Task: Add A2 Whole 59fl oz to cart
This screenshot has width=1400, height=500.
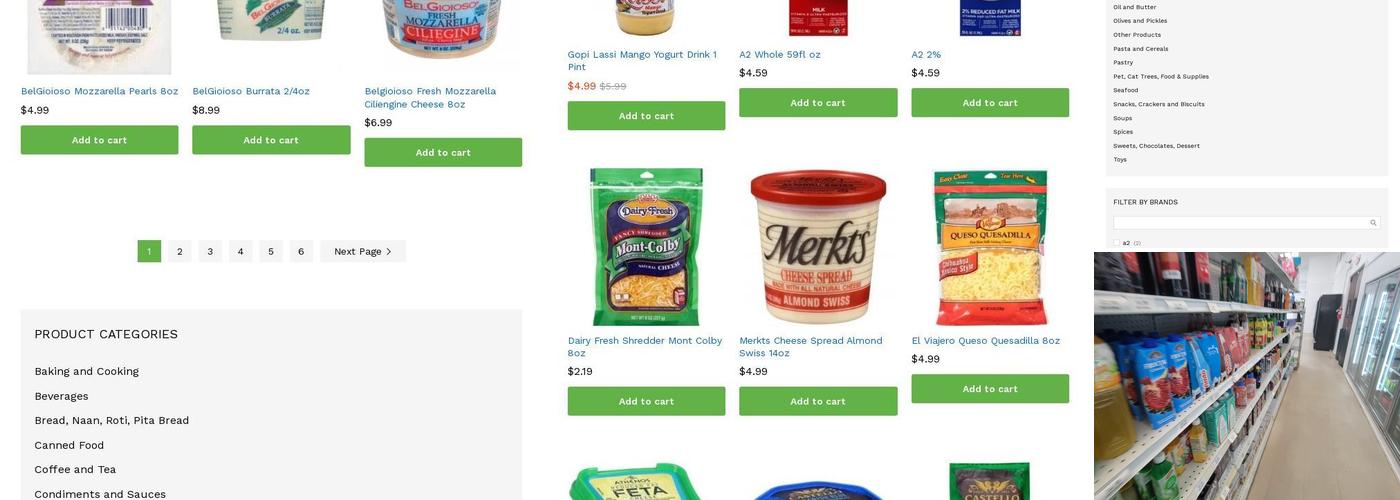Action: click(x=818, y=103)
